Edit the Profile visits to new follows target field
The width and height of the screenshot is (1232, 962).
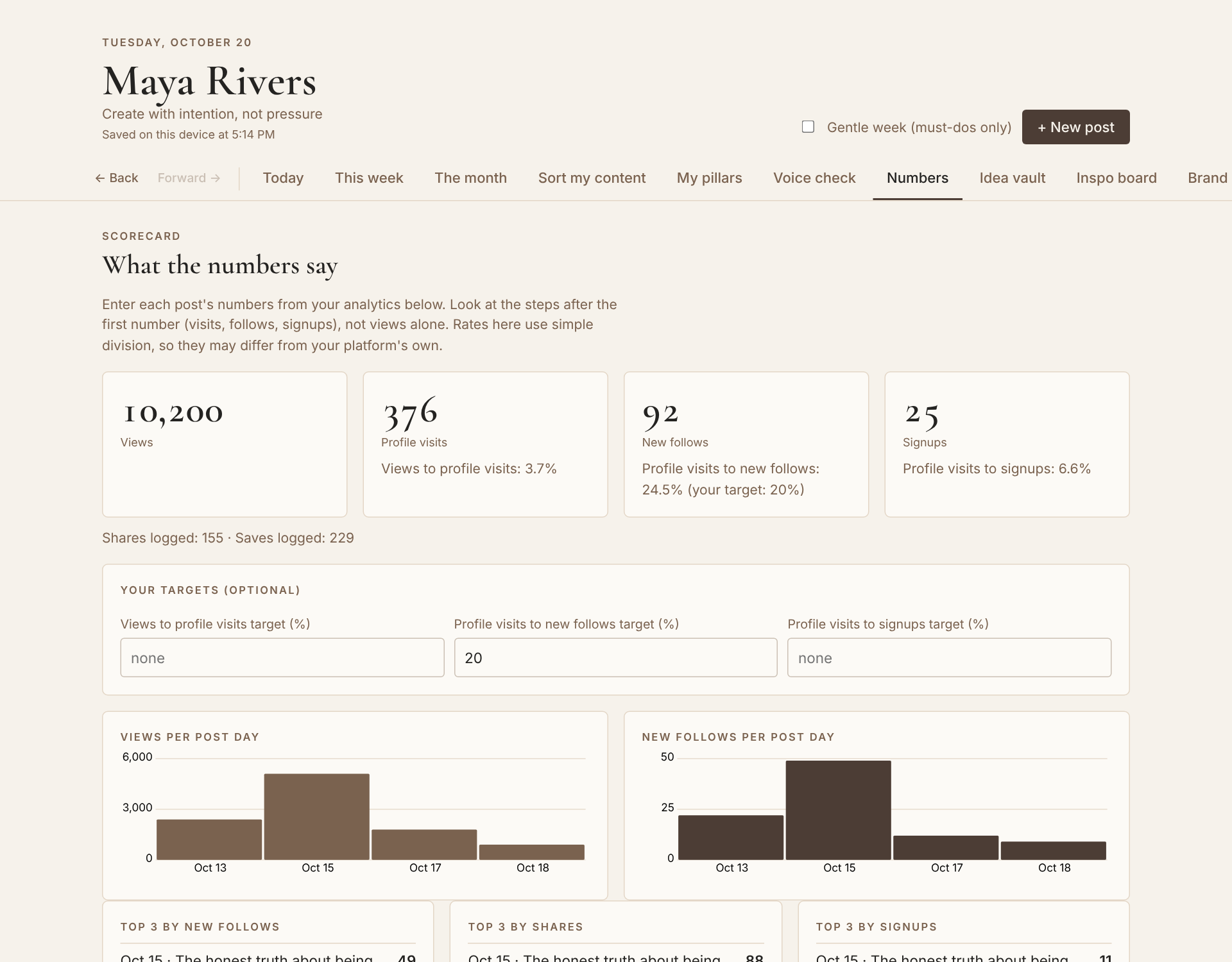[x=616, y=657]
